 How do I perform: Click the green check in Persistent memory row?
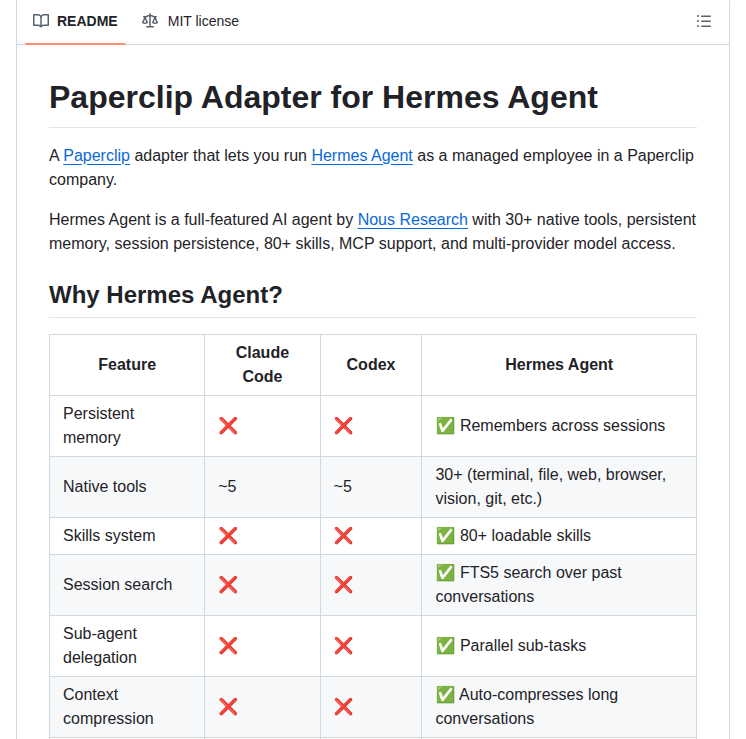(x=445, y=425)
